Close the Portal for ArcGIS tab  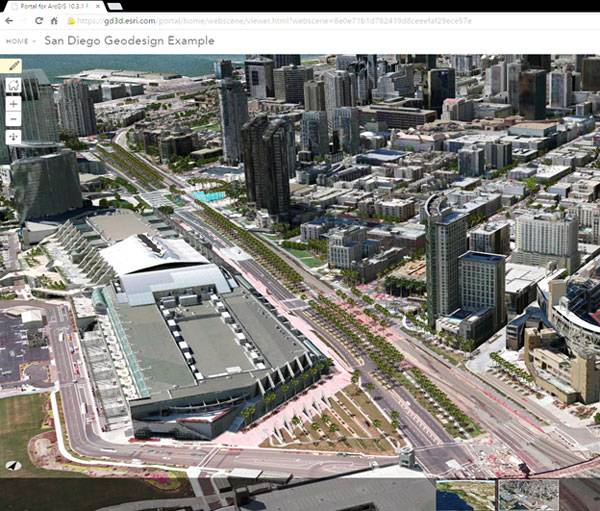pos(99,6)
